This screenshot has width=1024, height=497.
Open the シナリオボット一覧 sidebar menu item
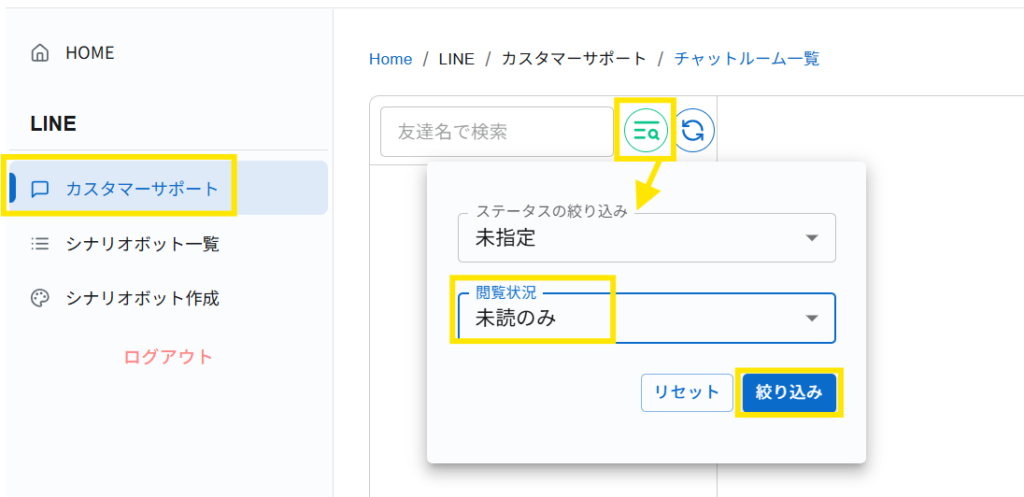click(x=142, y=243)
